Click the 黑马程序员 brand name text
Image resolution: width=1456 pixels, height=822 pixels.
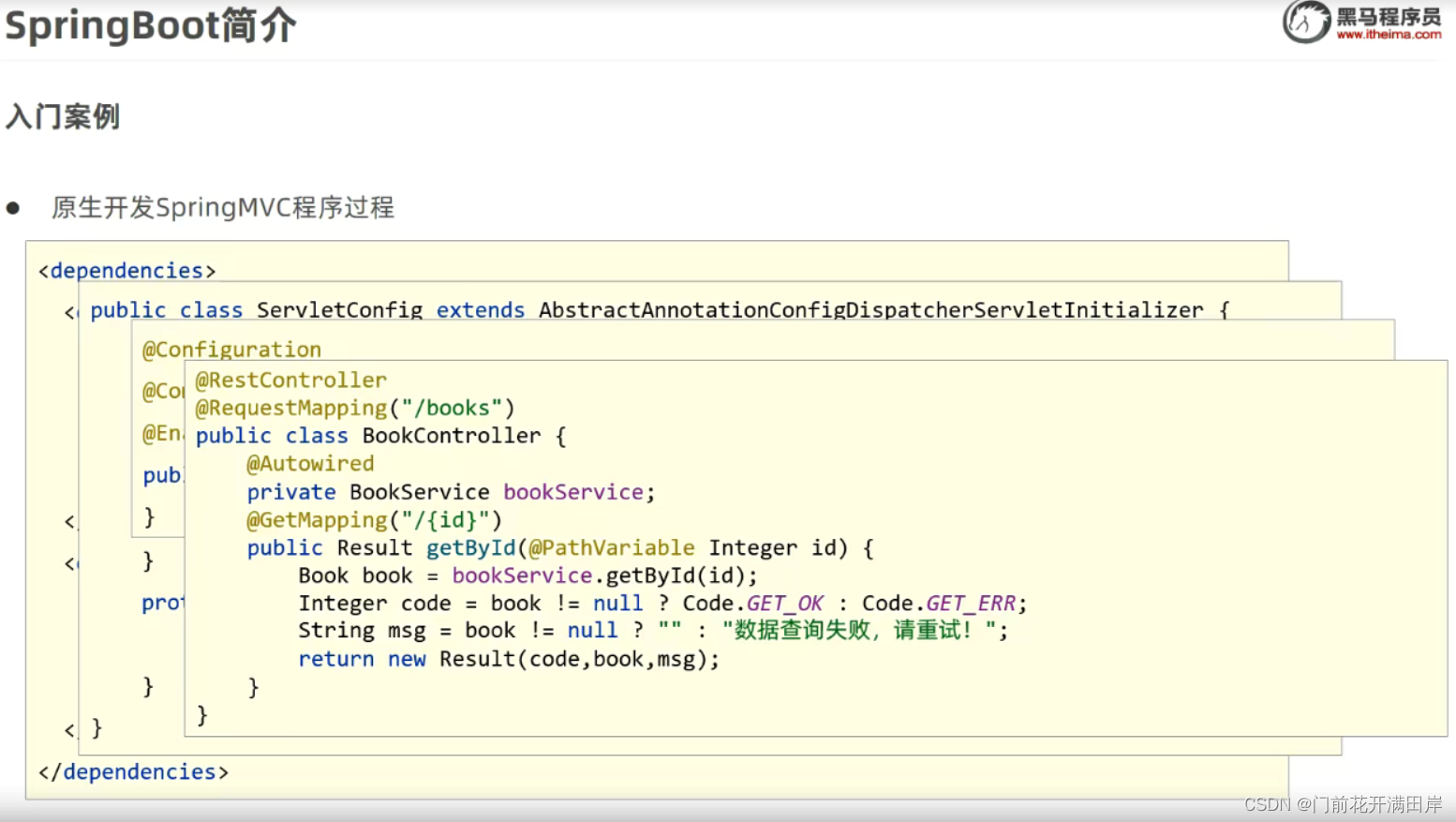pyautogui.click(x=1389, y=17)
